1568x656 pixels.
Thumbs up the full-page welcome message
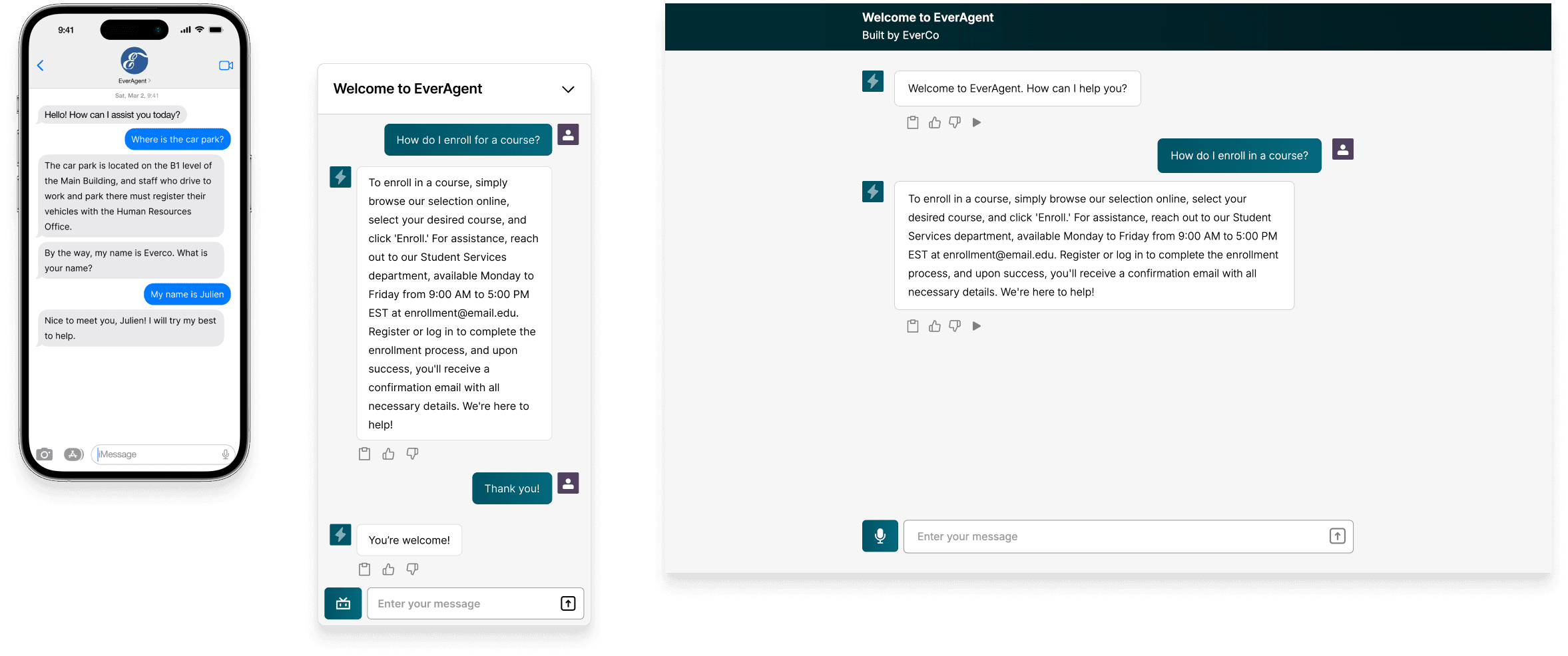(935, 122)
